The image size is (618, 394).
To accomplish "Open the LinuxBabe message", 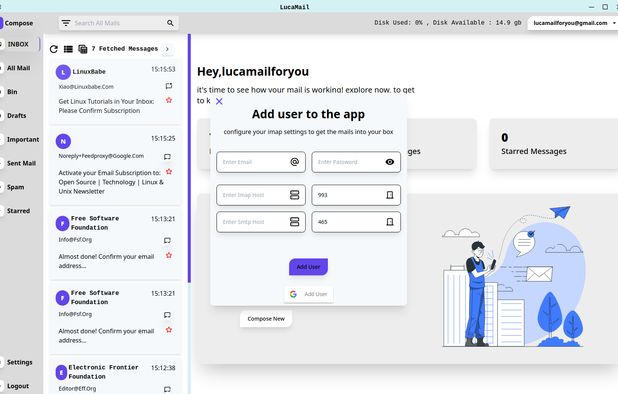I will [115, 92].
